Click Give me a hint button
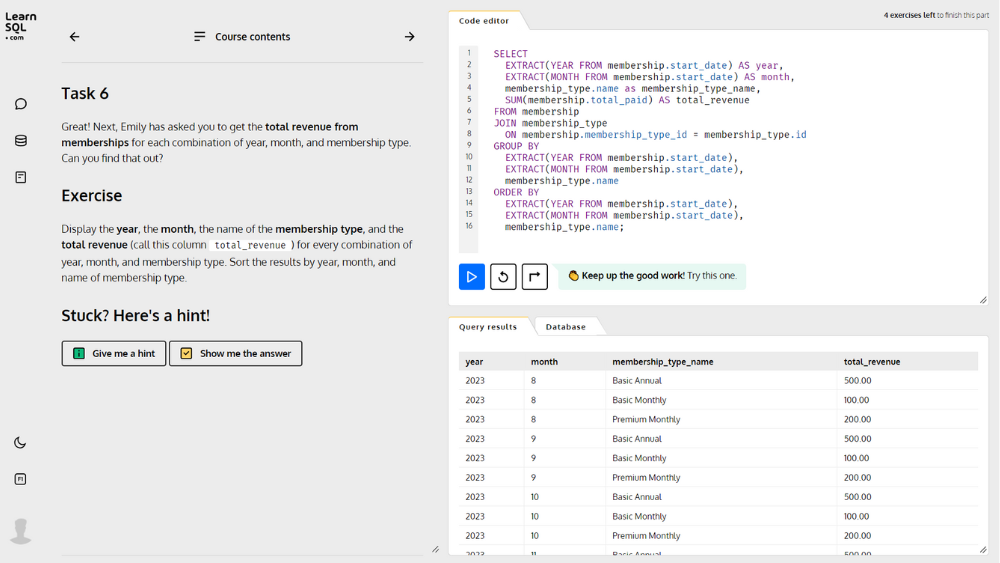 click(x=114, y=353)
